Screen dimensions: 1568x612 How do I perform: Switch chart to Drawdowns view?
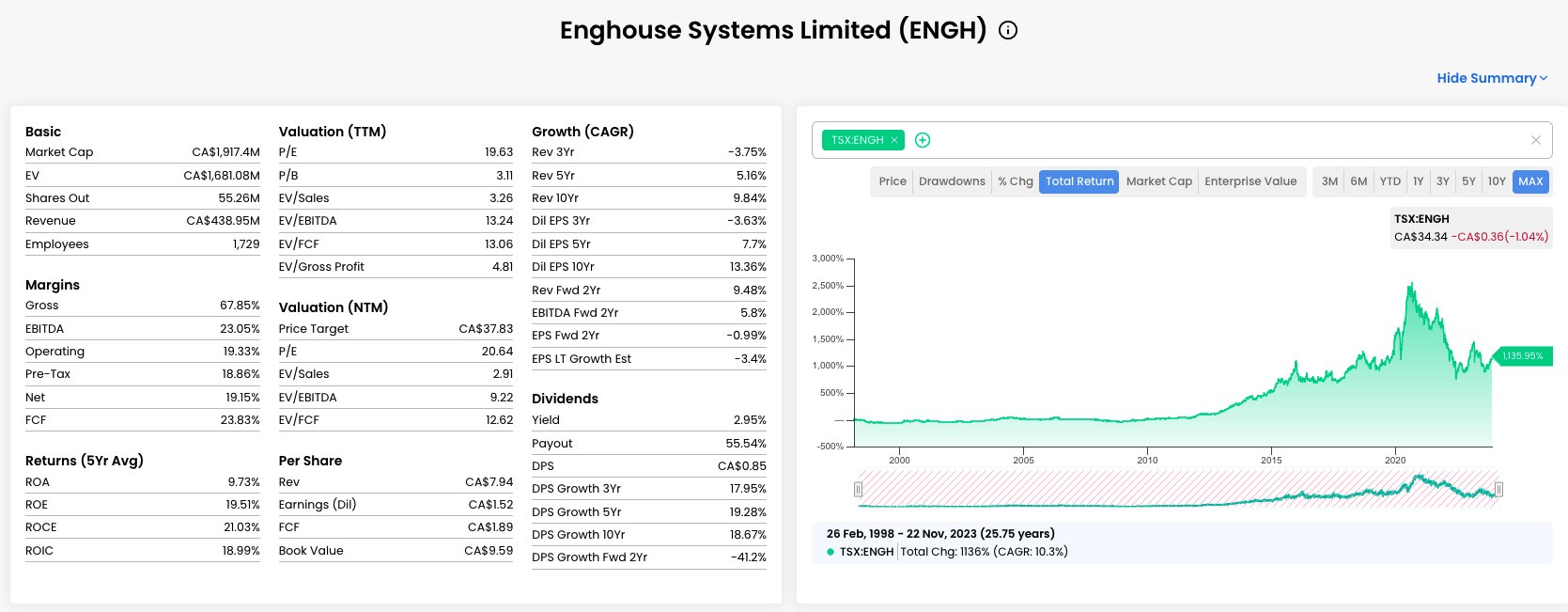coord(952,181)
